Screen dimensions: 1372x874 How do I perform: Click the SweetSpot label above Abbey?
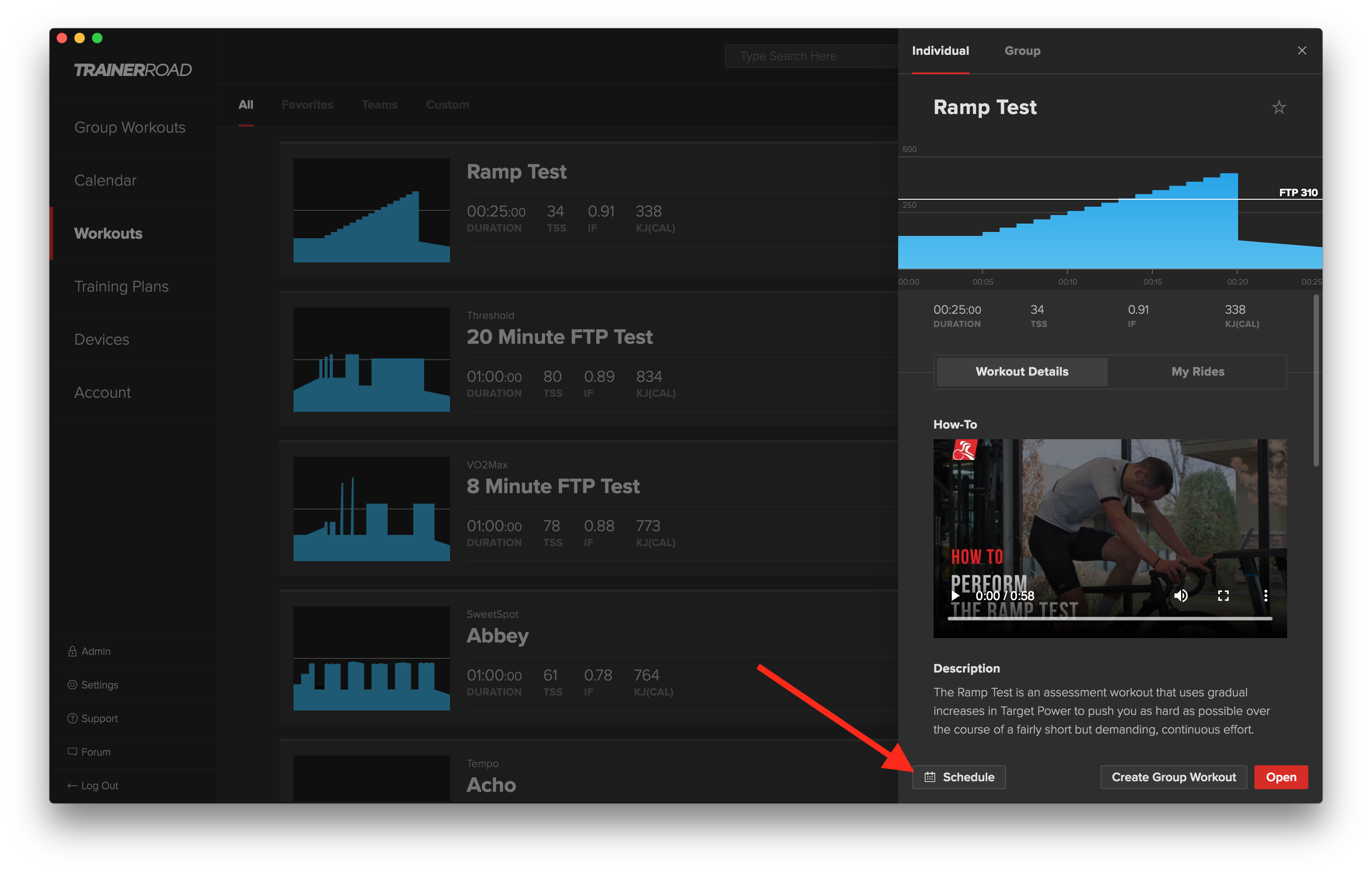tap(492, 614)
